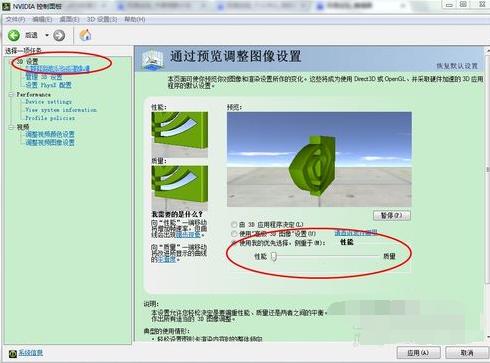This screenshot has height=363, width=490.
Task: Click the page header image-settings icon
Action: click(x=152, y=60)
